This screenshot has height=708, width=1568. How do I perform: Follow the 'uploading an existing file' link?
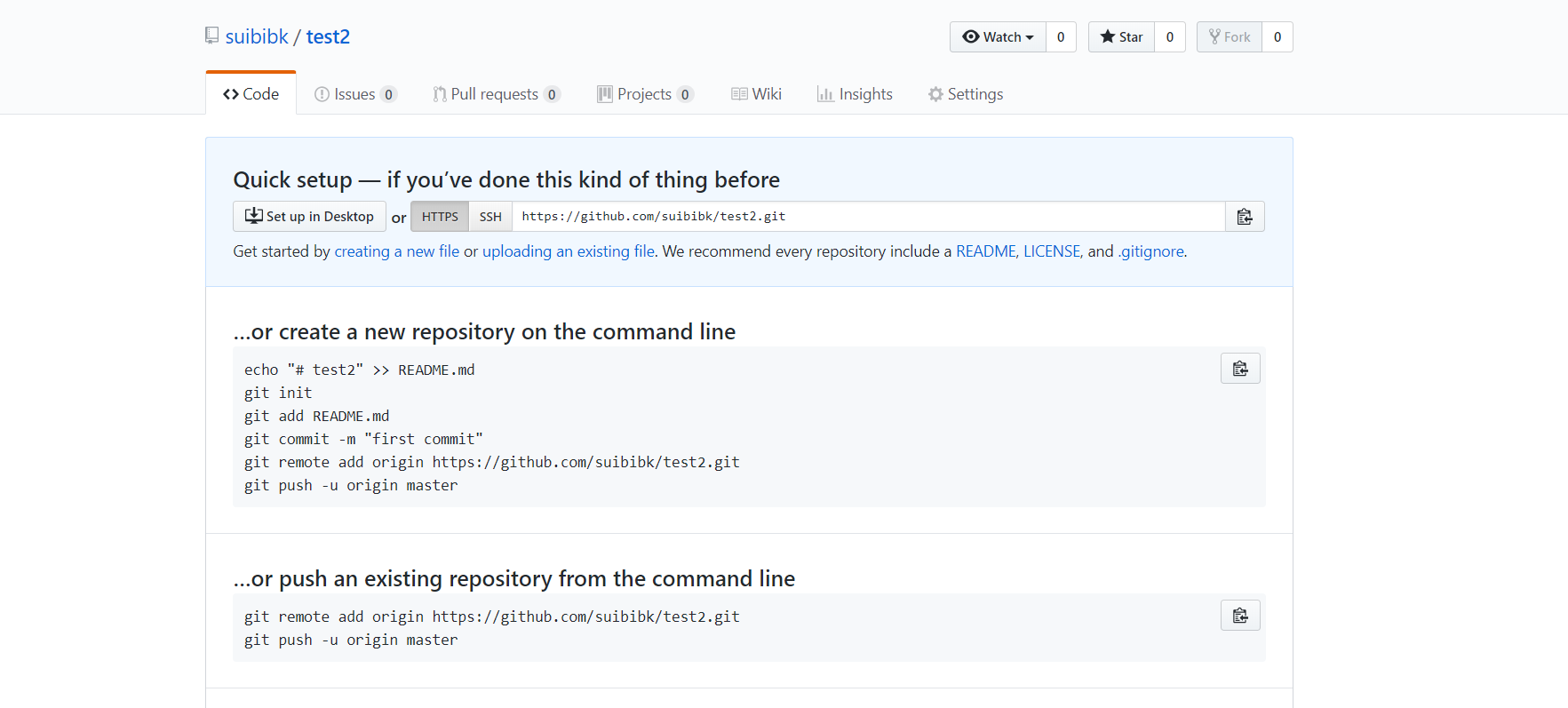pos(569,251)
